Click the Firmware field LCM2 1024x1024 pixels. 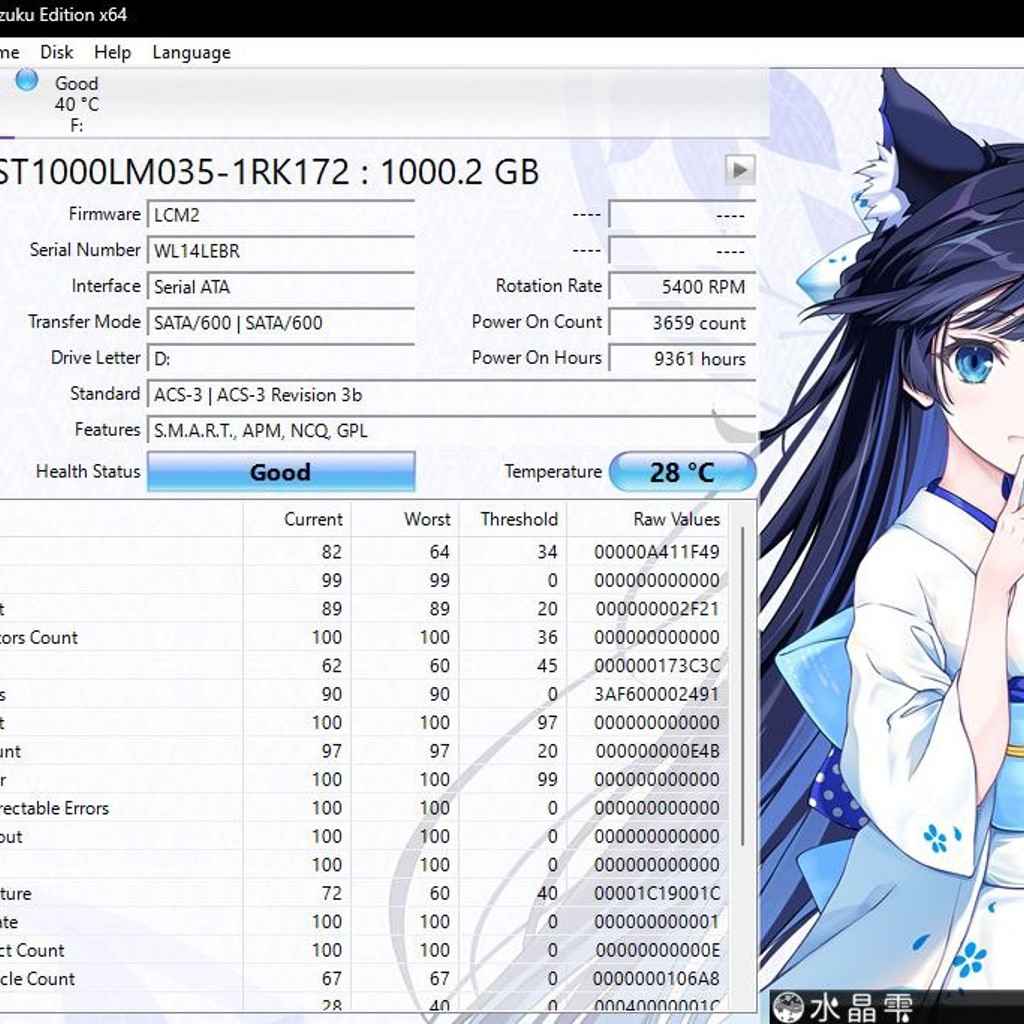click(281, 215)
